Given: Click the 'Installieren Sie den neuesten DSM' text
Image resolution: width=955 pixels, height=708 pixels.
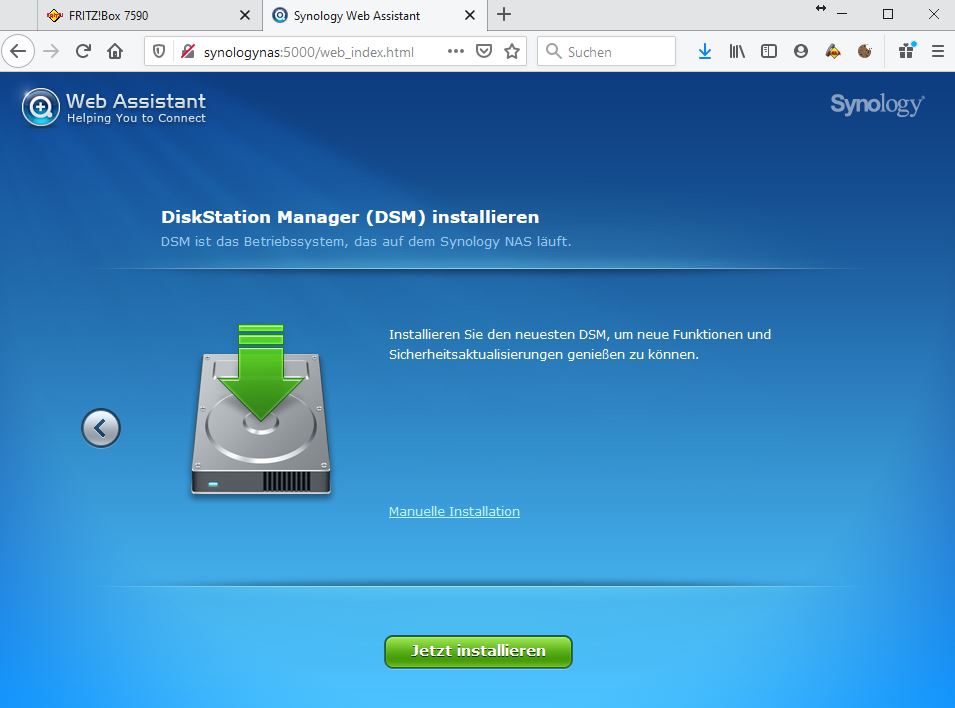Looking at the screenshot, I should pos(580,344).
